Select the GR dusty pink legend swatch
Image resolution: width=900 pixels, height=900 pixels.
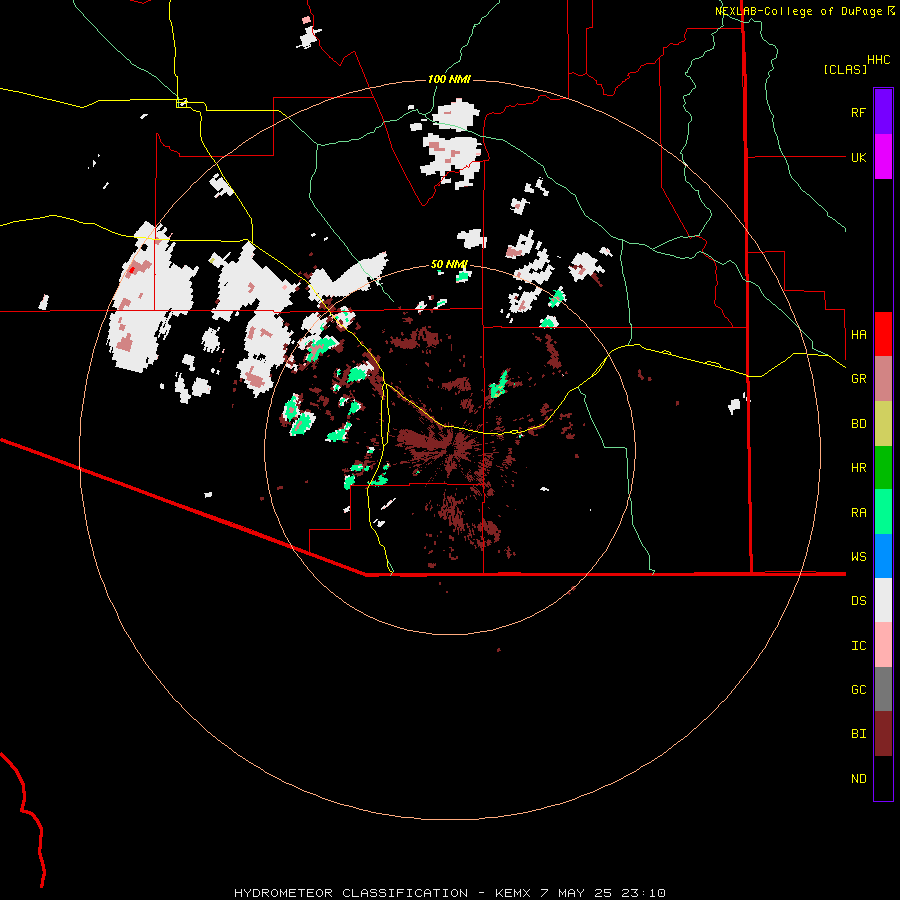pyautogui.click(x=883, y=379)
